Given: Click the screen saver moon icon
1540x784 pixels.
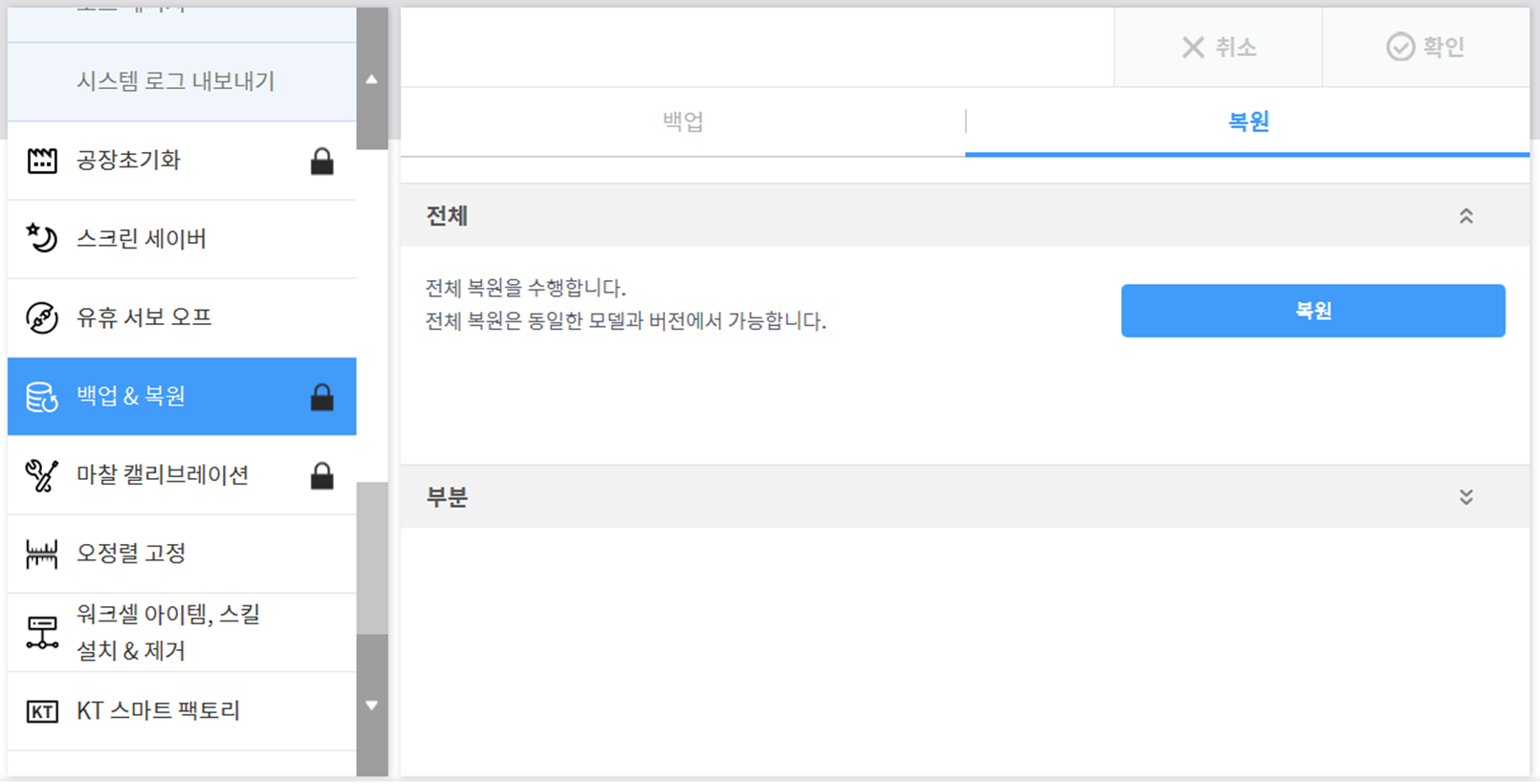Looking at the screenshot, I should 42,238.
